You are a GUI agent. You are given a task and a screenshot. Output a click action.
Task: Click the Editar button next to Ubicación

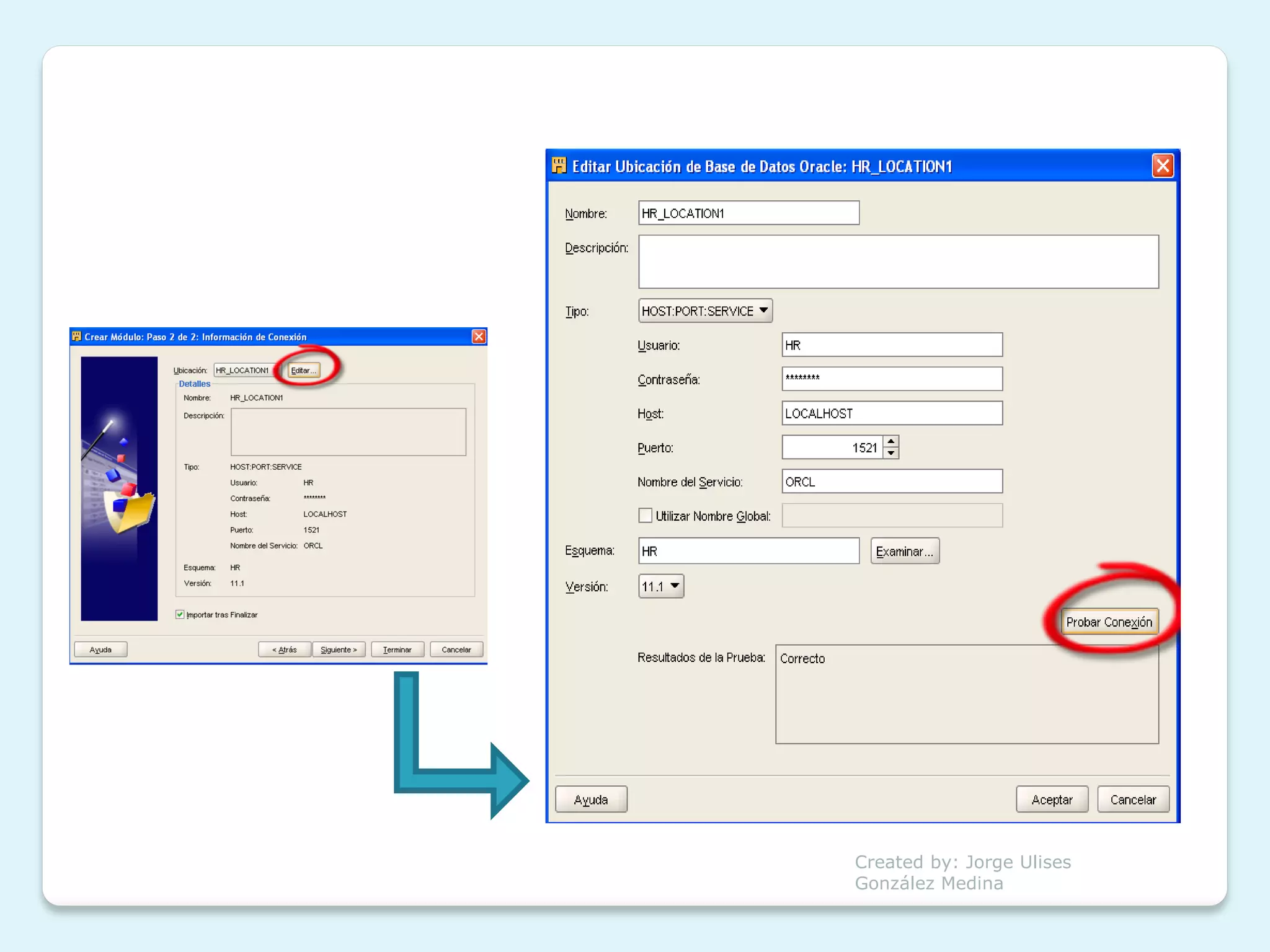[304, 370]
